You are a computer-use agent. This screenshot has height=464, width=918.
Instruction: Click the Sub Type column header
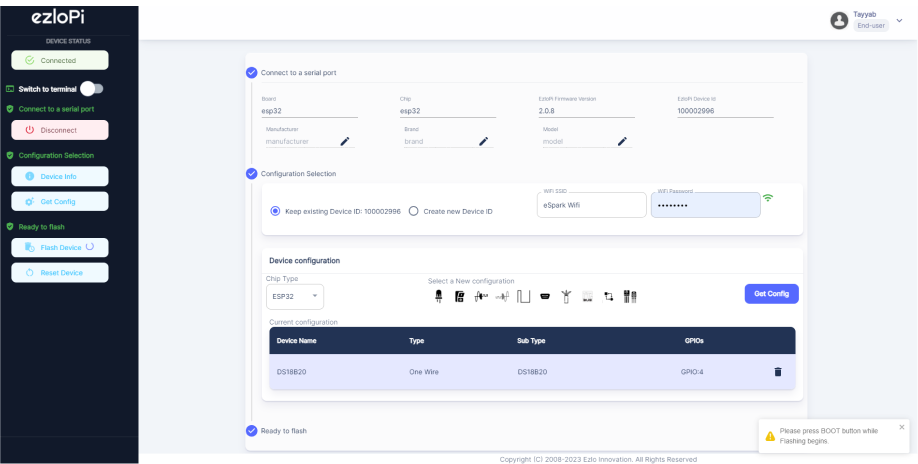pos(531,341)
